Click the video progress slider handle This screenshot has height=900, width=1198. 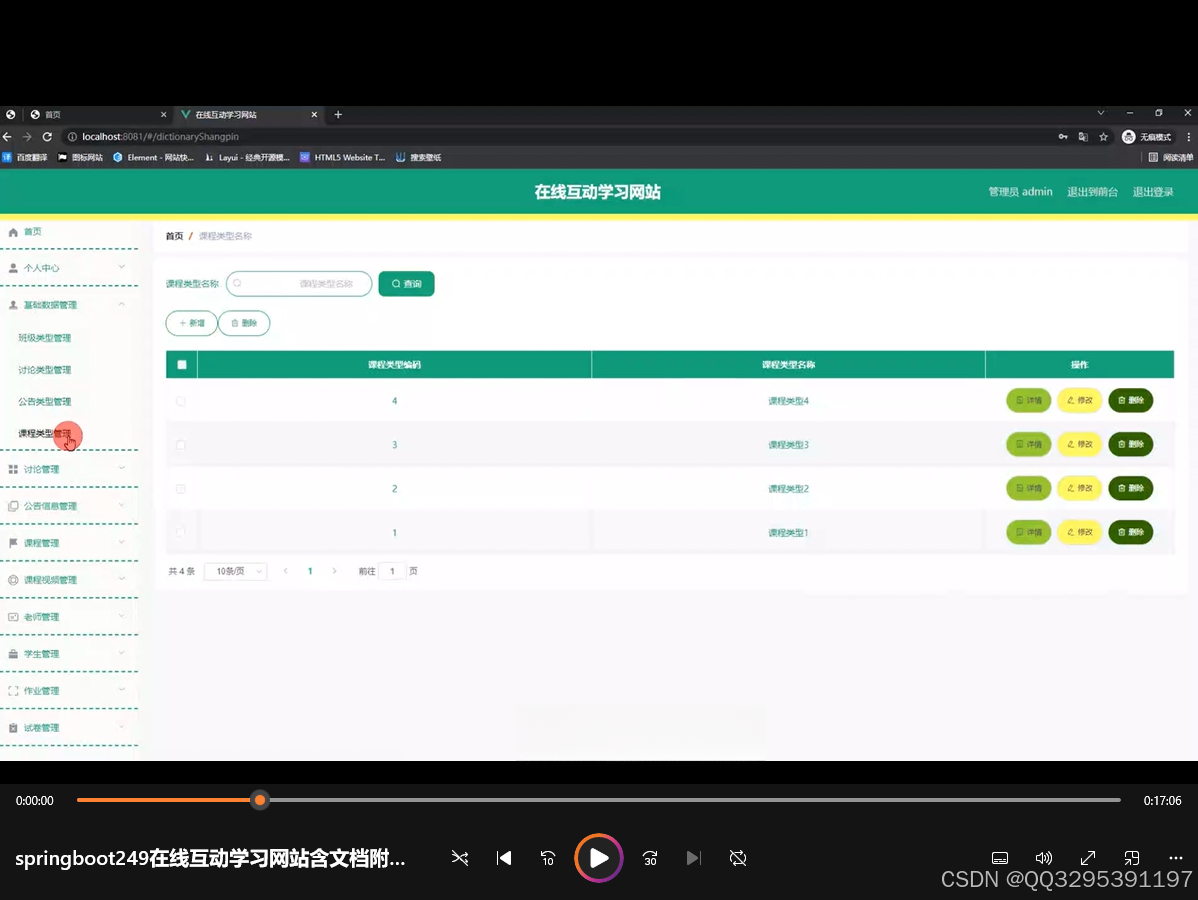(x=260, y=800)
